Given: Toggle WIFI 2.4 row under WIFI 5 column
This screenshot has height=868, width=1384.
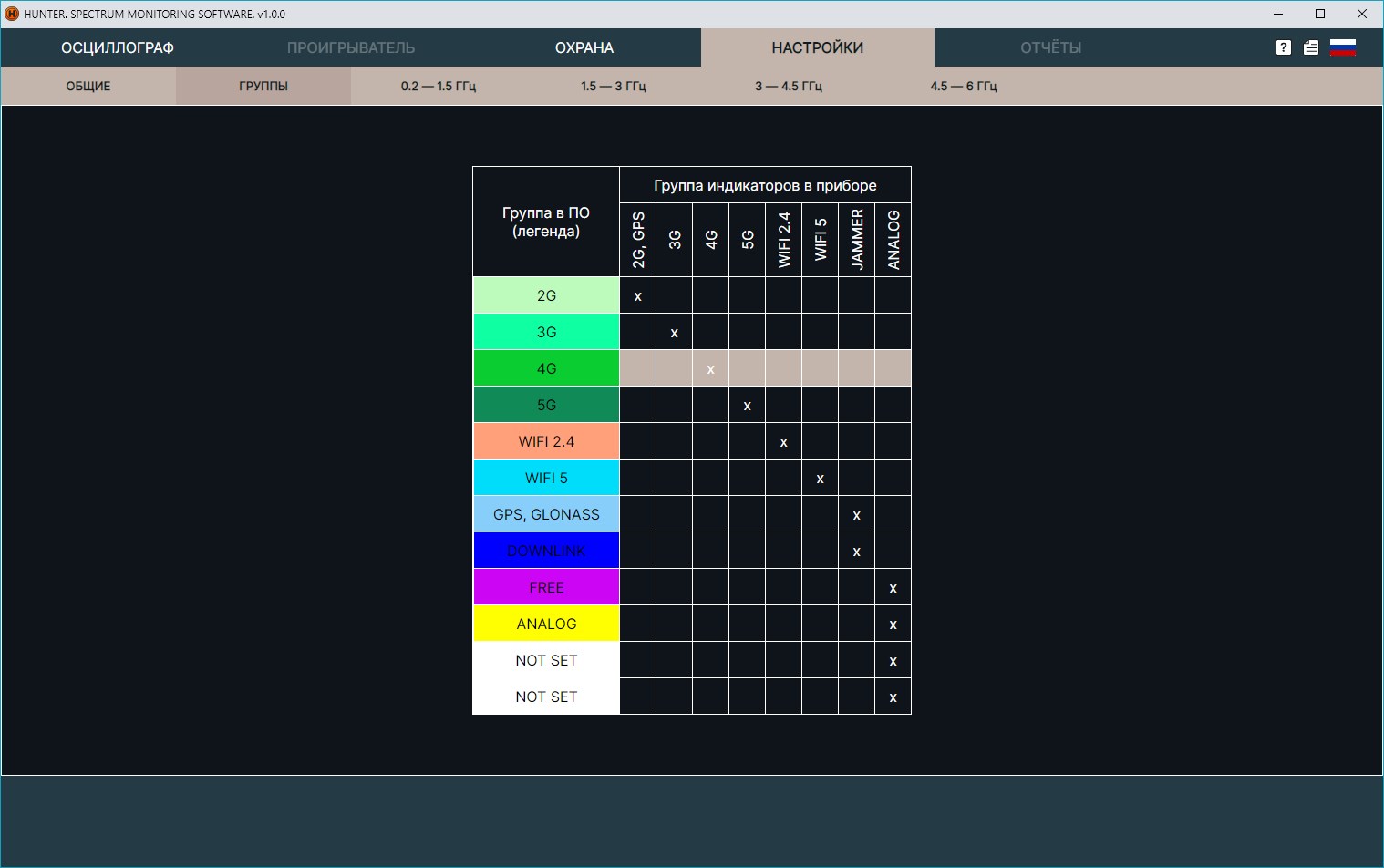Looking at the screenshot, I should [820, 441].
